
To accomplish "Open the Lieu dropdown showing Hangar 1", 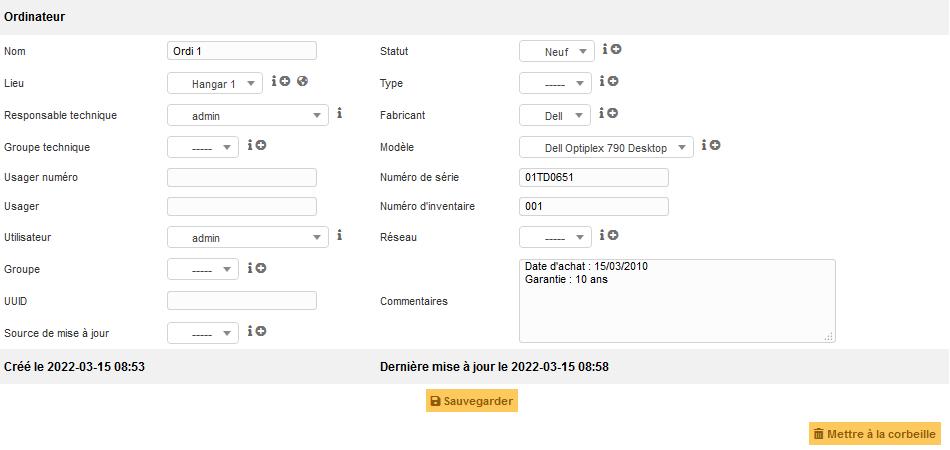I will (x=215, y=84).
